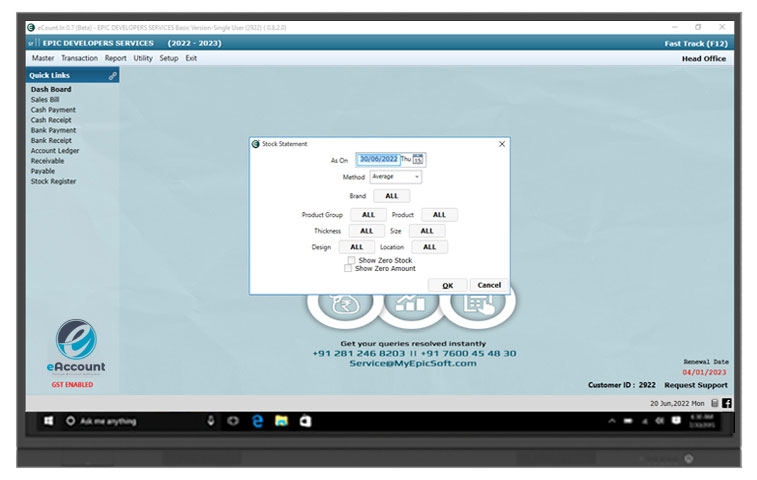Click the chart dashboard circle icon
This screenshot has width=757, height=480.
click(411, 304)
